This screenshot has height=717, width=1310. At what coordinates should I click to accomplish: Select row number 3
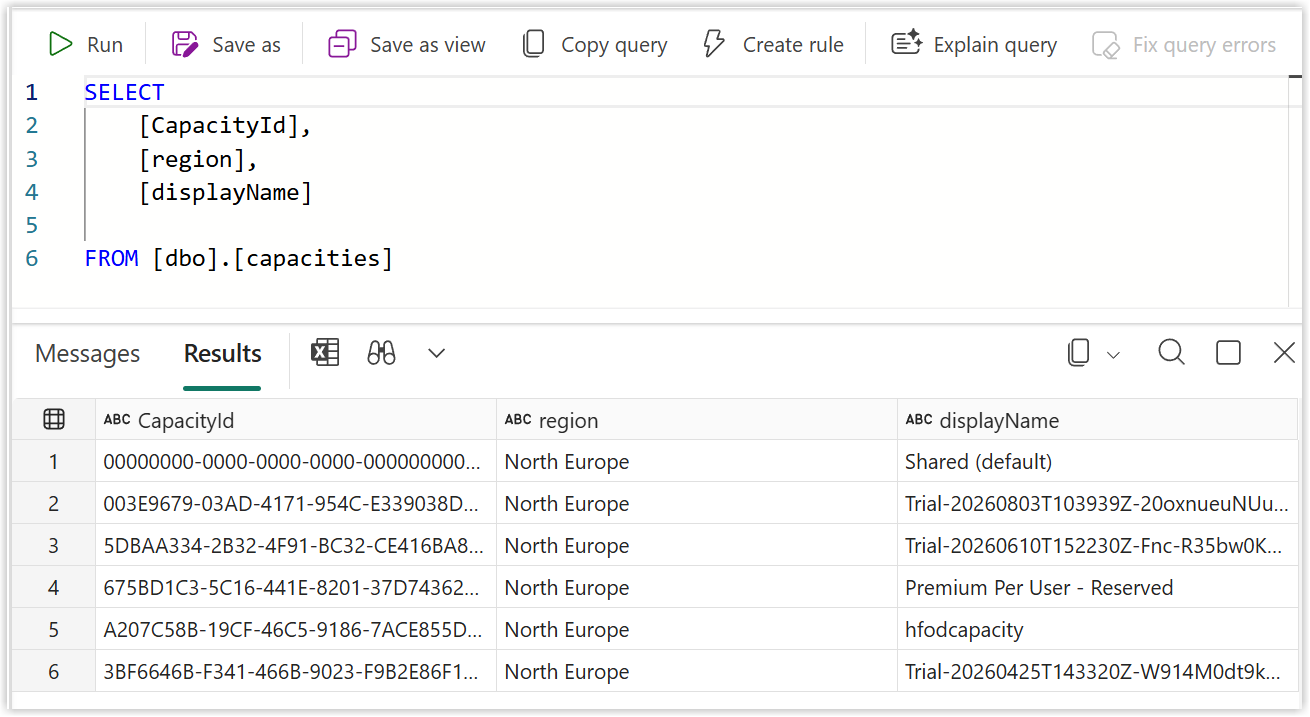[54, 546]
